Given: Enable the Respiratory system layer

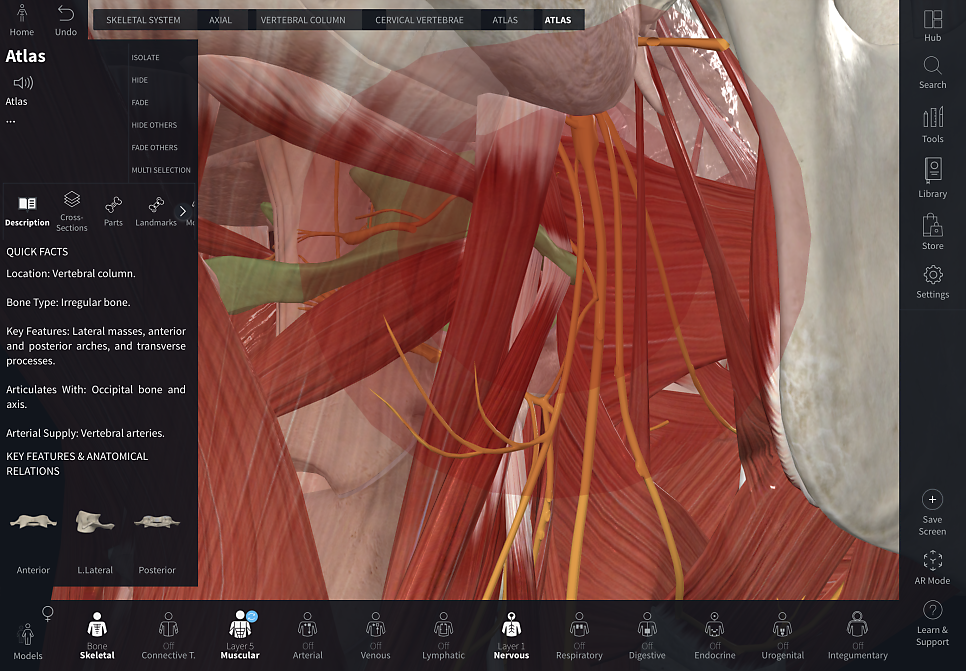Looking at the screenshot, I should click(x=579, y=636).
